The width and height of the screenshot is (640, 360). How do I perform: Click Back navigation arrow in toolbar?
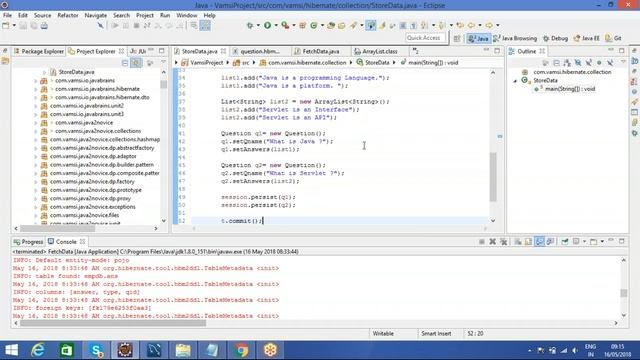tap(471, 25)
